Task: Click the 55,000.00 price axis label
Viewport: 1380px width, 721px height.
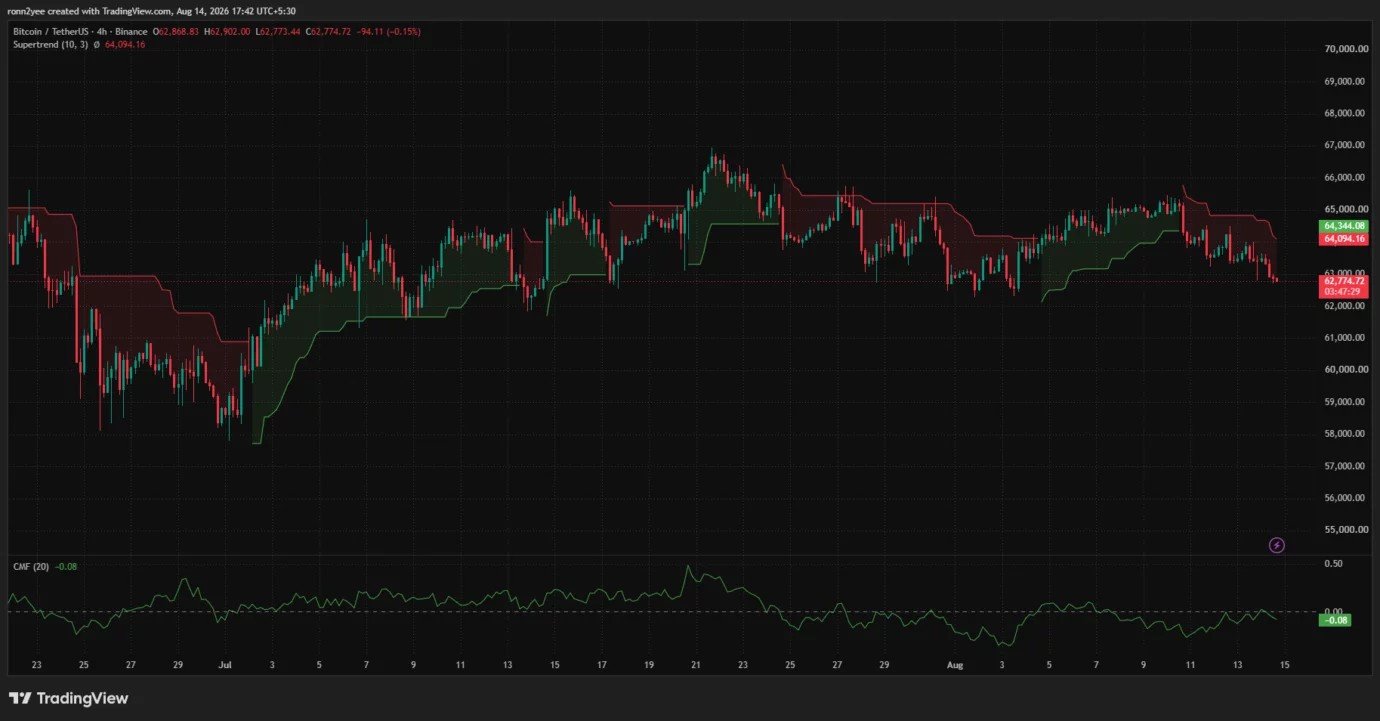Action: [1345, 530]
